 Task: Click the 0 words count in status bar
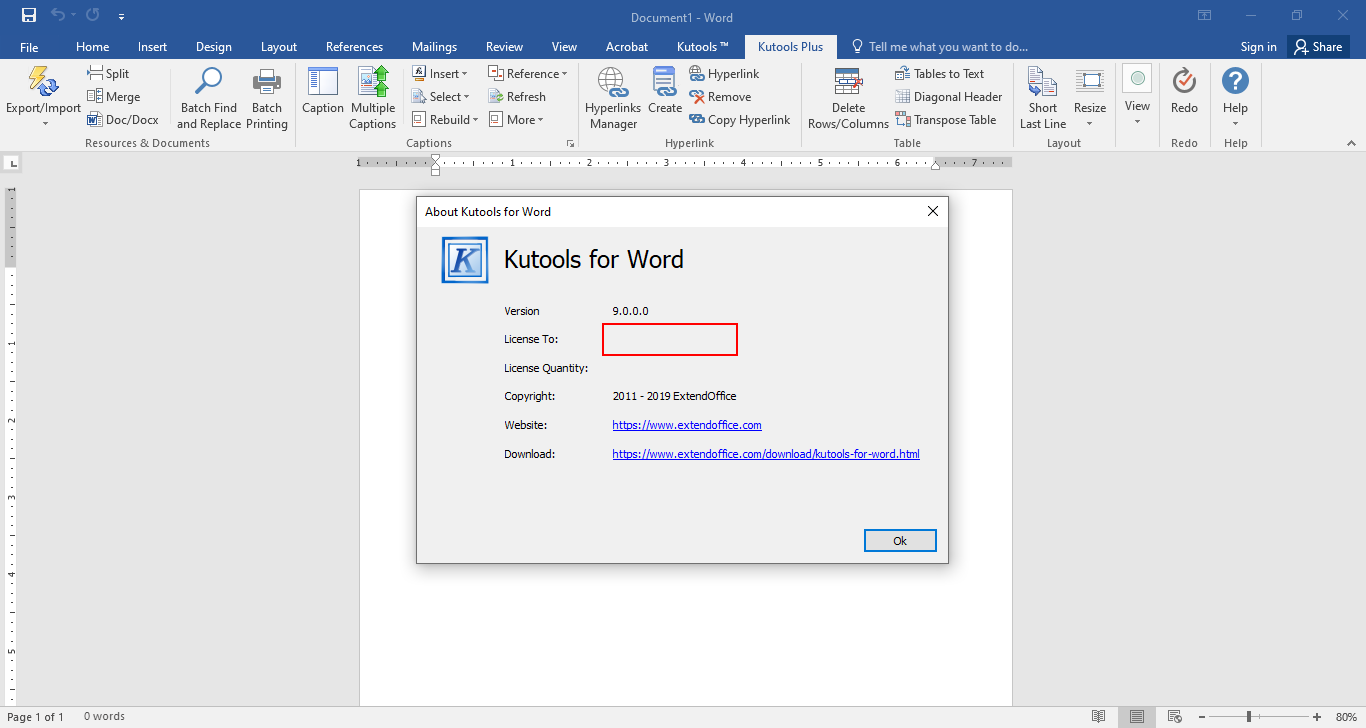click(x=104, y=717)
